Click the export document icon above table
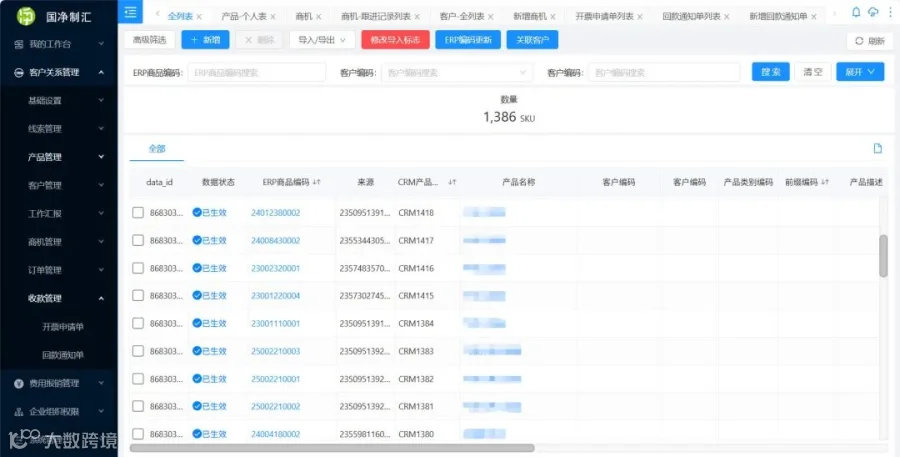Screen dimensions: 900x457 (x=877, y=149)
